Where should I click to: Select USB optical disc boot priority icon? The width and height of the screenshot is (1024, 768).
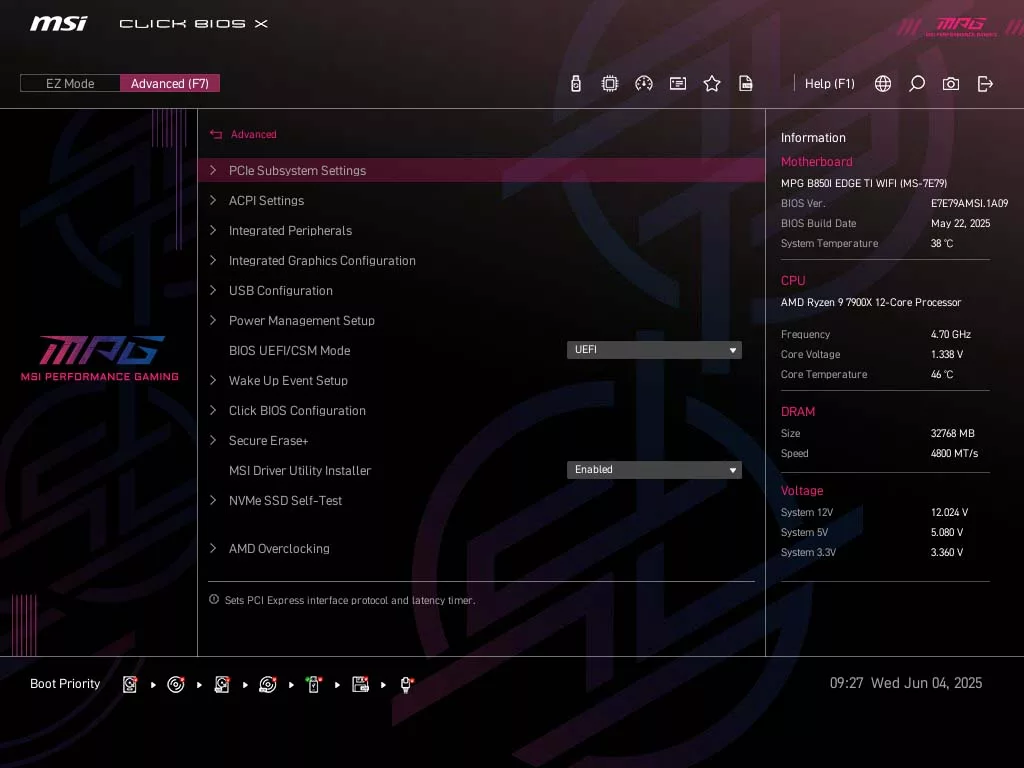click(268, 684)
